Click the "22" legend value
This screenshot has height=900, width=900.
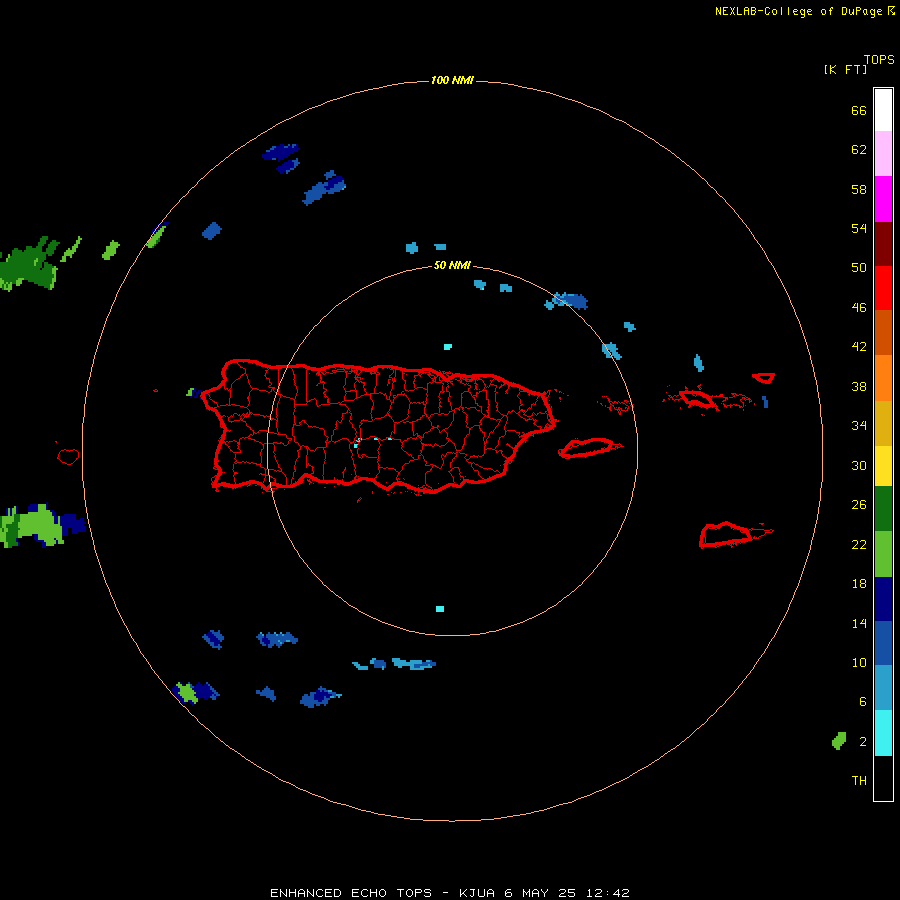pos(859,544)
